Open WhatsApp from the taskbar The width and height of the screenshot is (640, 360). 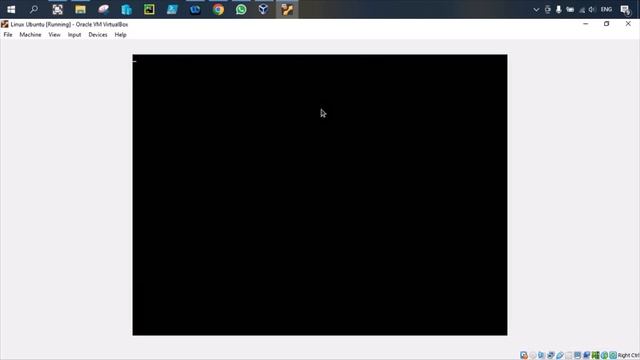tap(241, 9)
